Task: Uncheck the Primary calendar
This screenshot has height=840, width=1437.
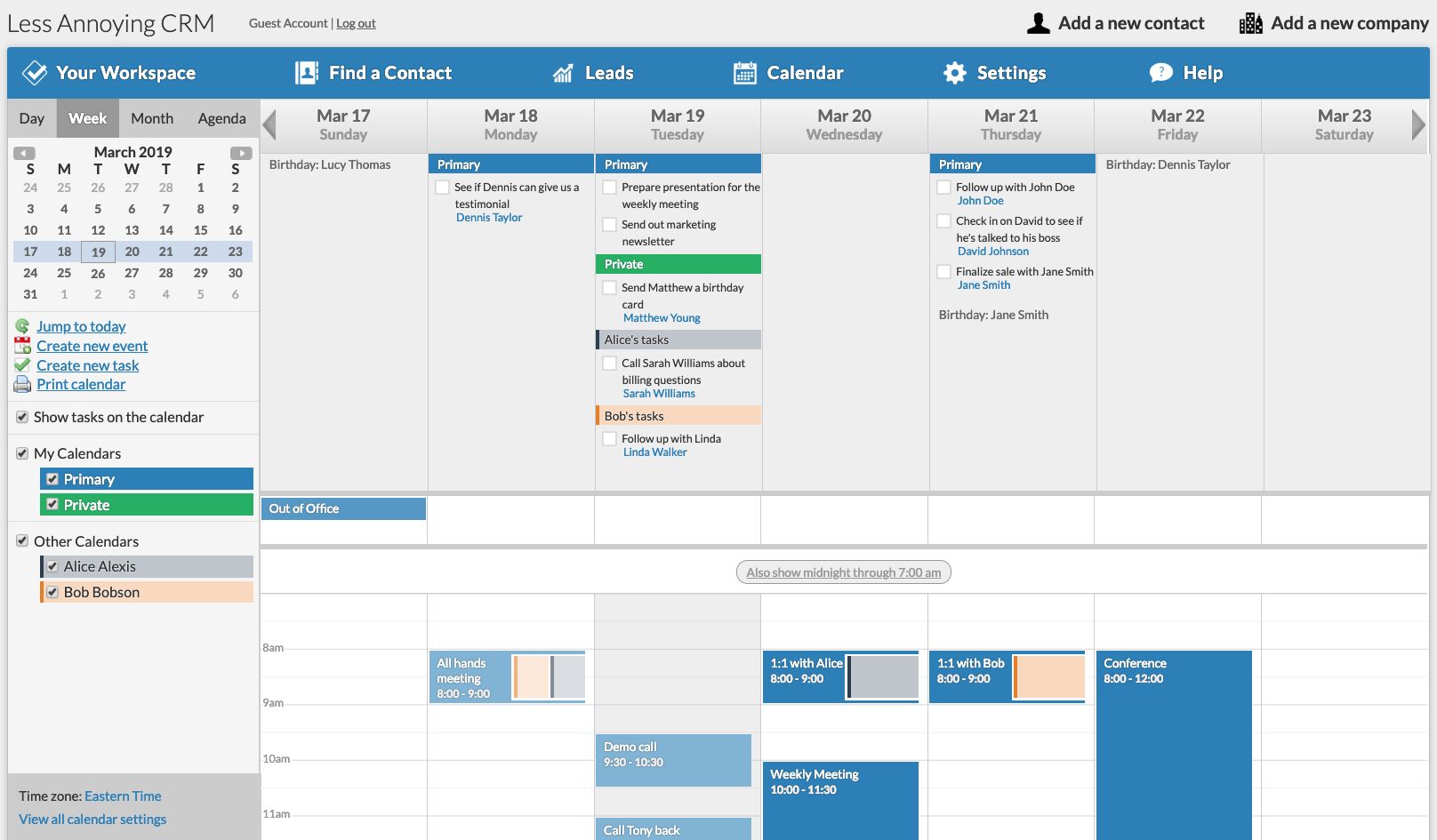Action: click(x=52, y=479)
